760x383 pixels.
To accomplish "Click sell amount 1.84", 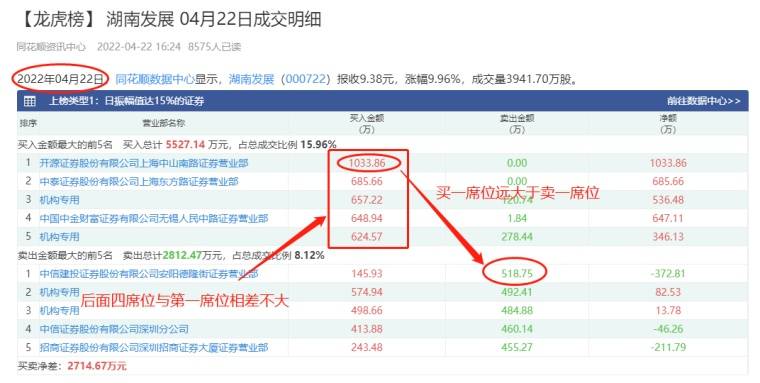I will point(517,218).
